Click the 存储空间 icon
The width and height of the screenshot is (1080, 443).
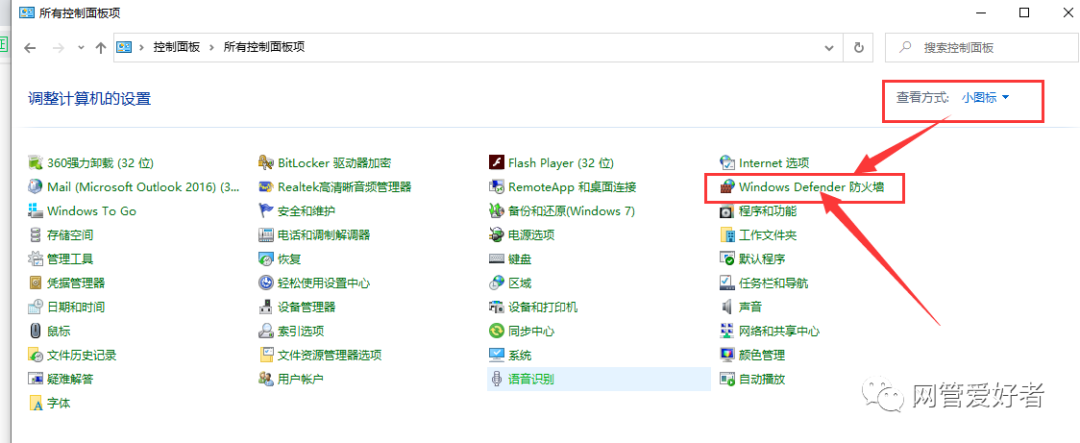click(35, 235)
